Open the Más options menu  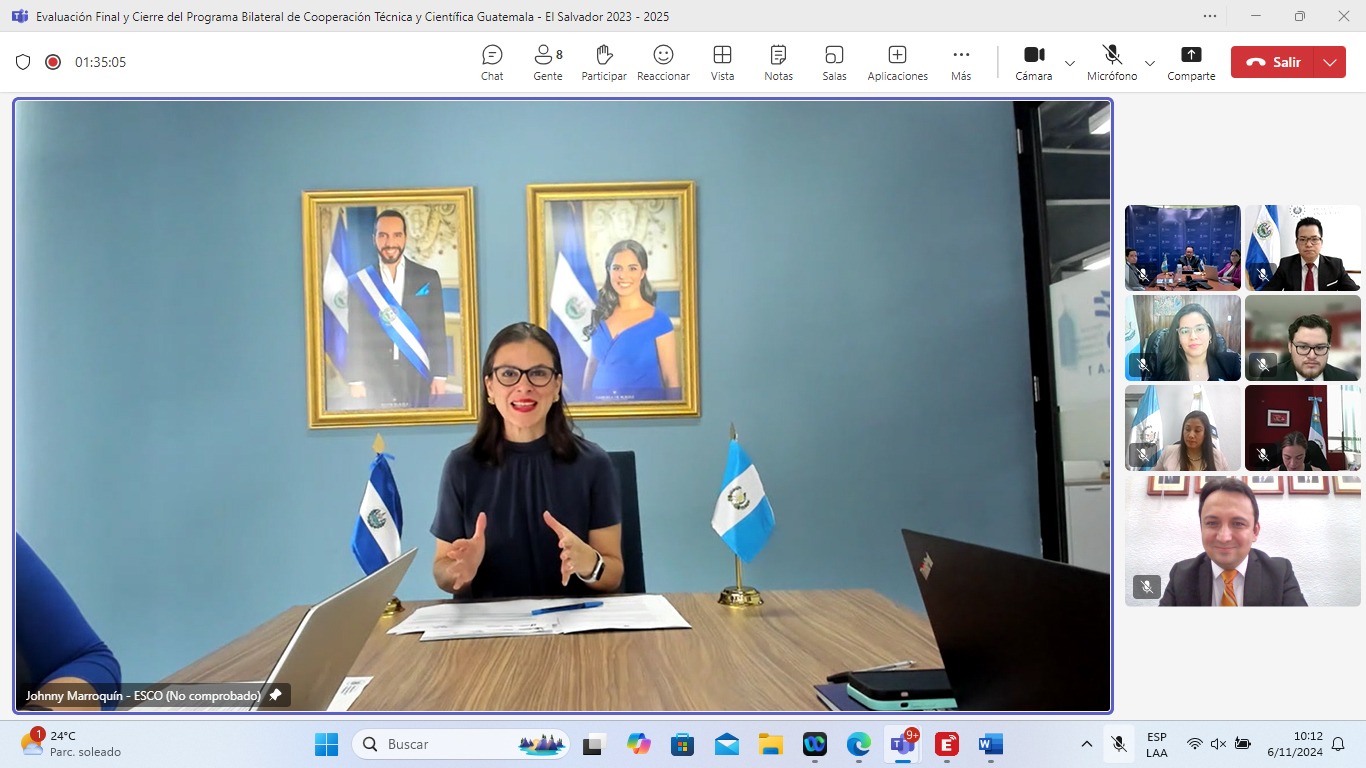(x=961, y=62)
